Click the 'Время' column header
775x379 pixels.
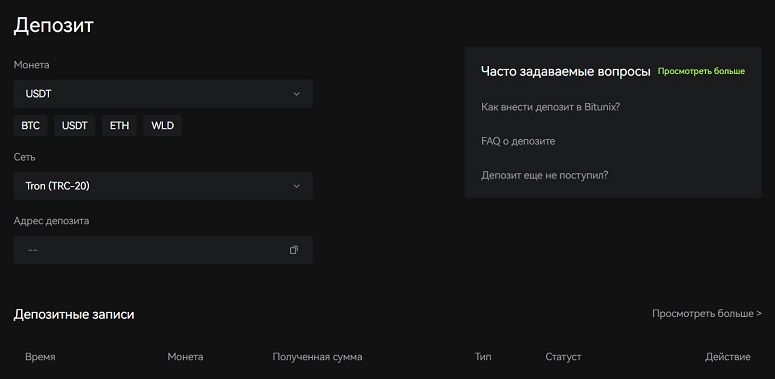(x=40, y=357)
